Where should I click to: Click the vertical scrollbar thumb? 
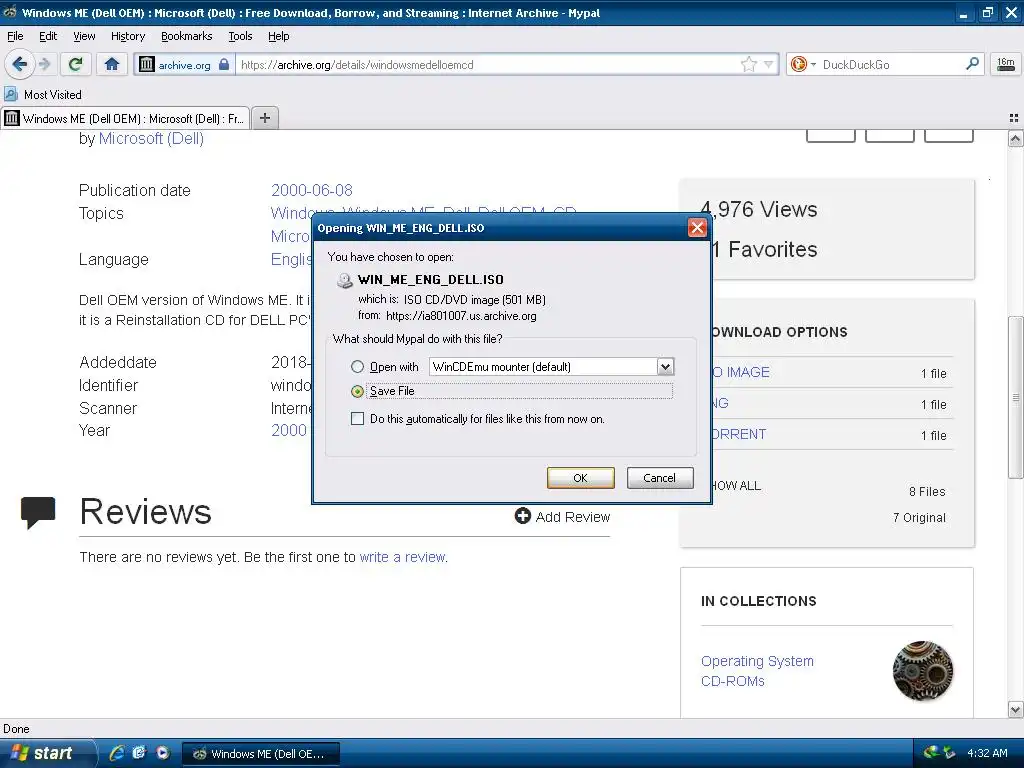(1015, 397)
